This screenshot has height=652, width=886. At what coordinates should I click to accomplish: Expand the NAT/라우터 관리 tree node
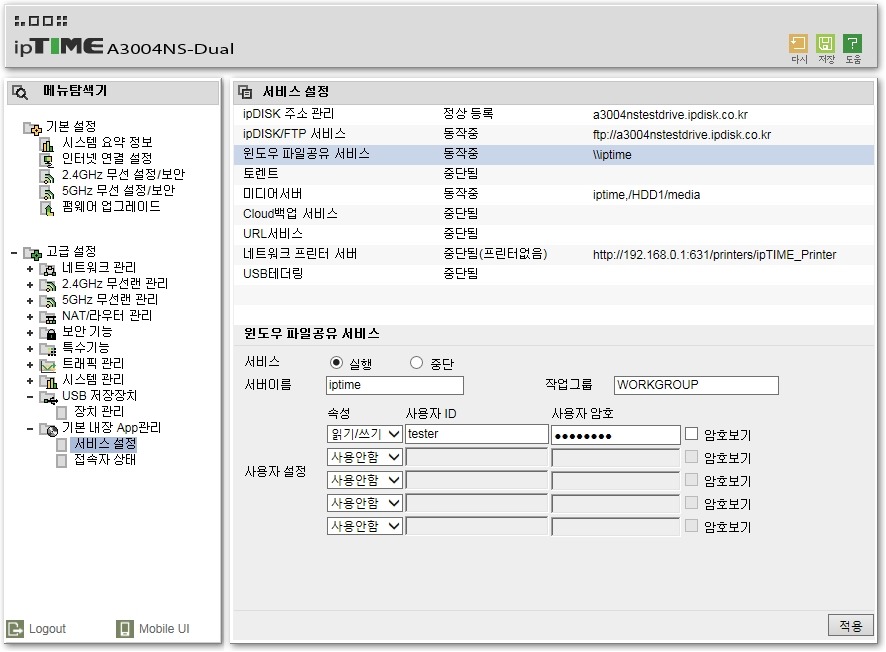tap(30, 317)
